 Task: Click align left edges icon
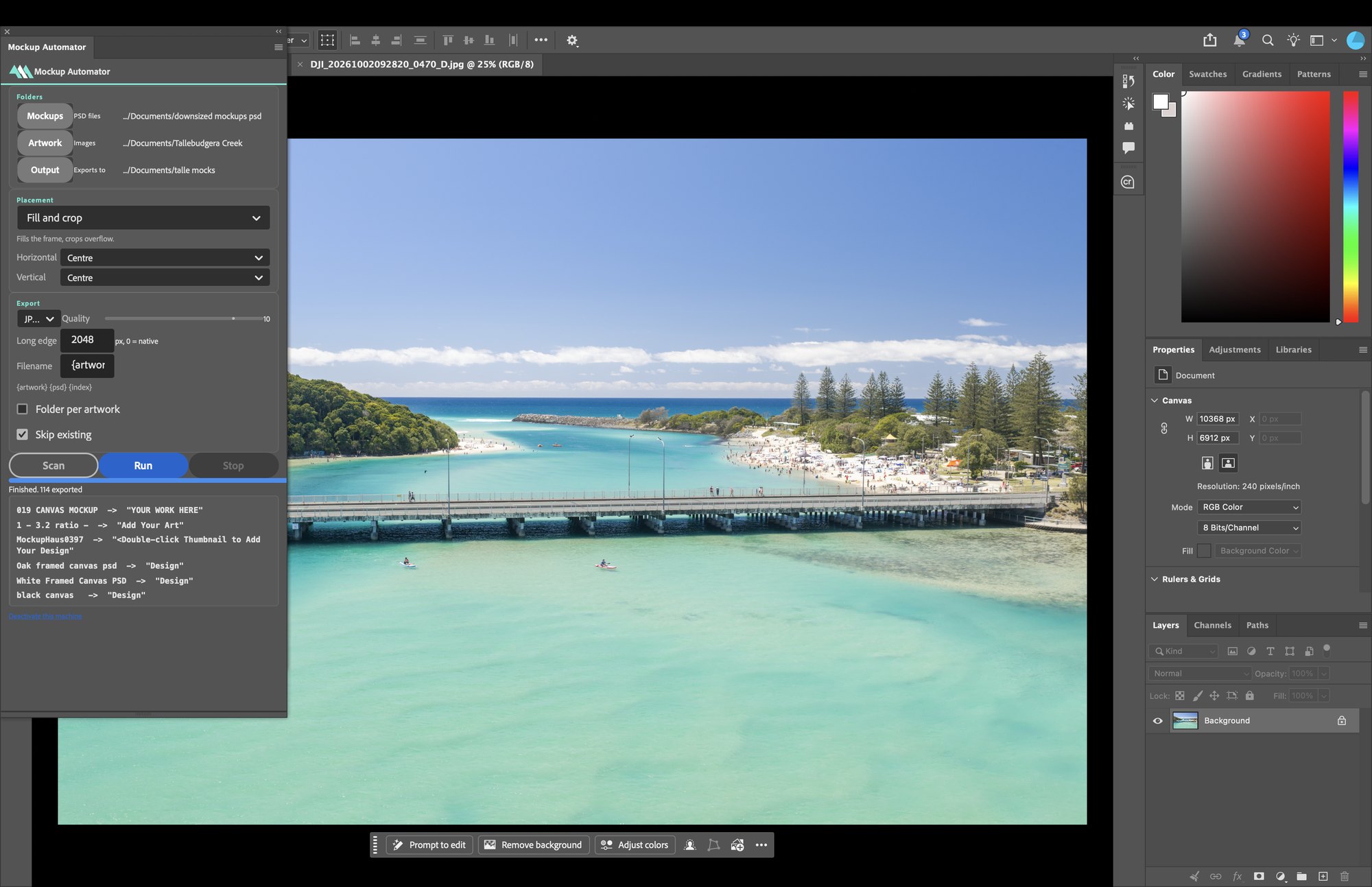[355, 40]
